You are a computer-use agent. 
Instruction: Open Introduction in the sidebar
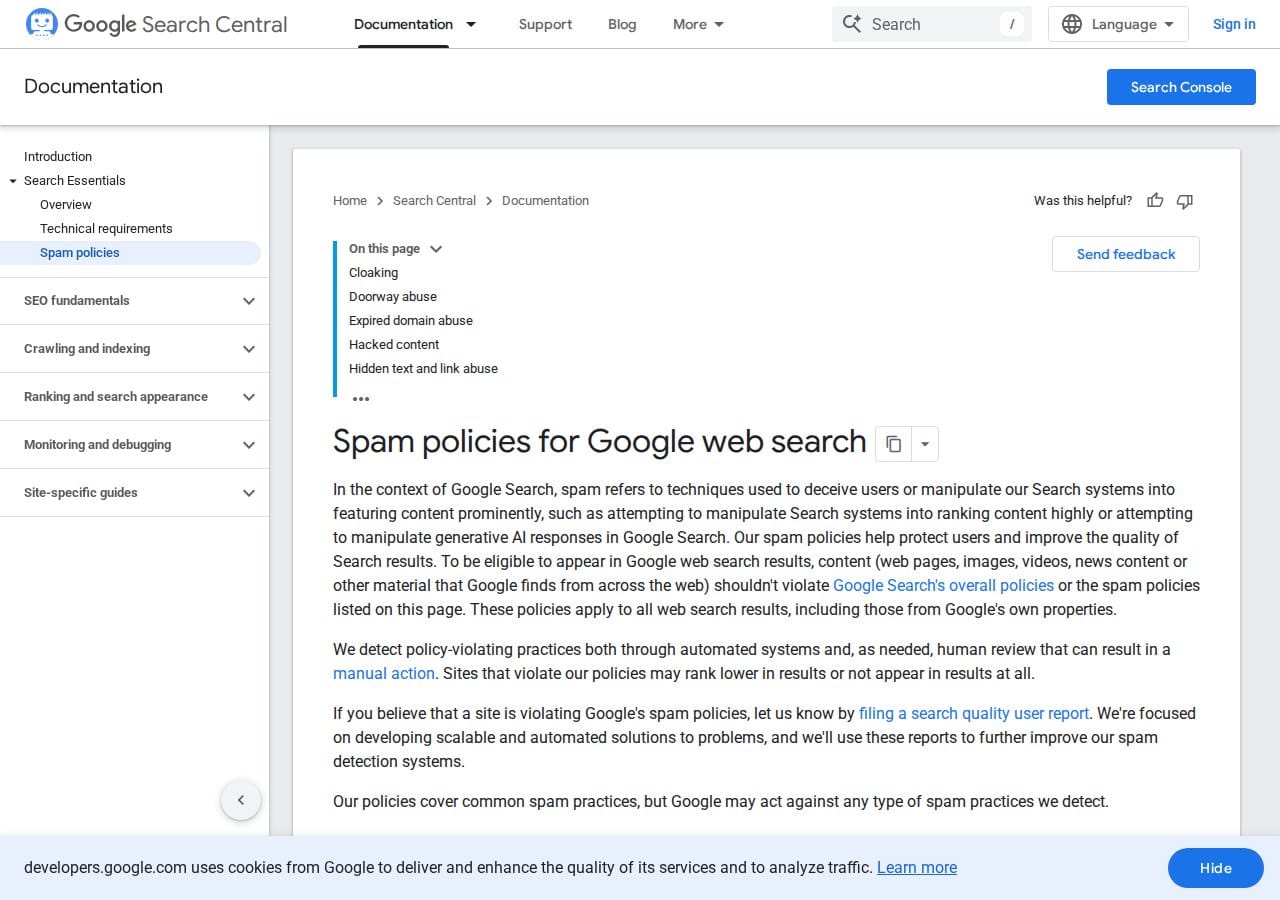[58, 157]
